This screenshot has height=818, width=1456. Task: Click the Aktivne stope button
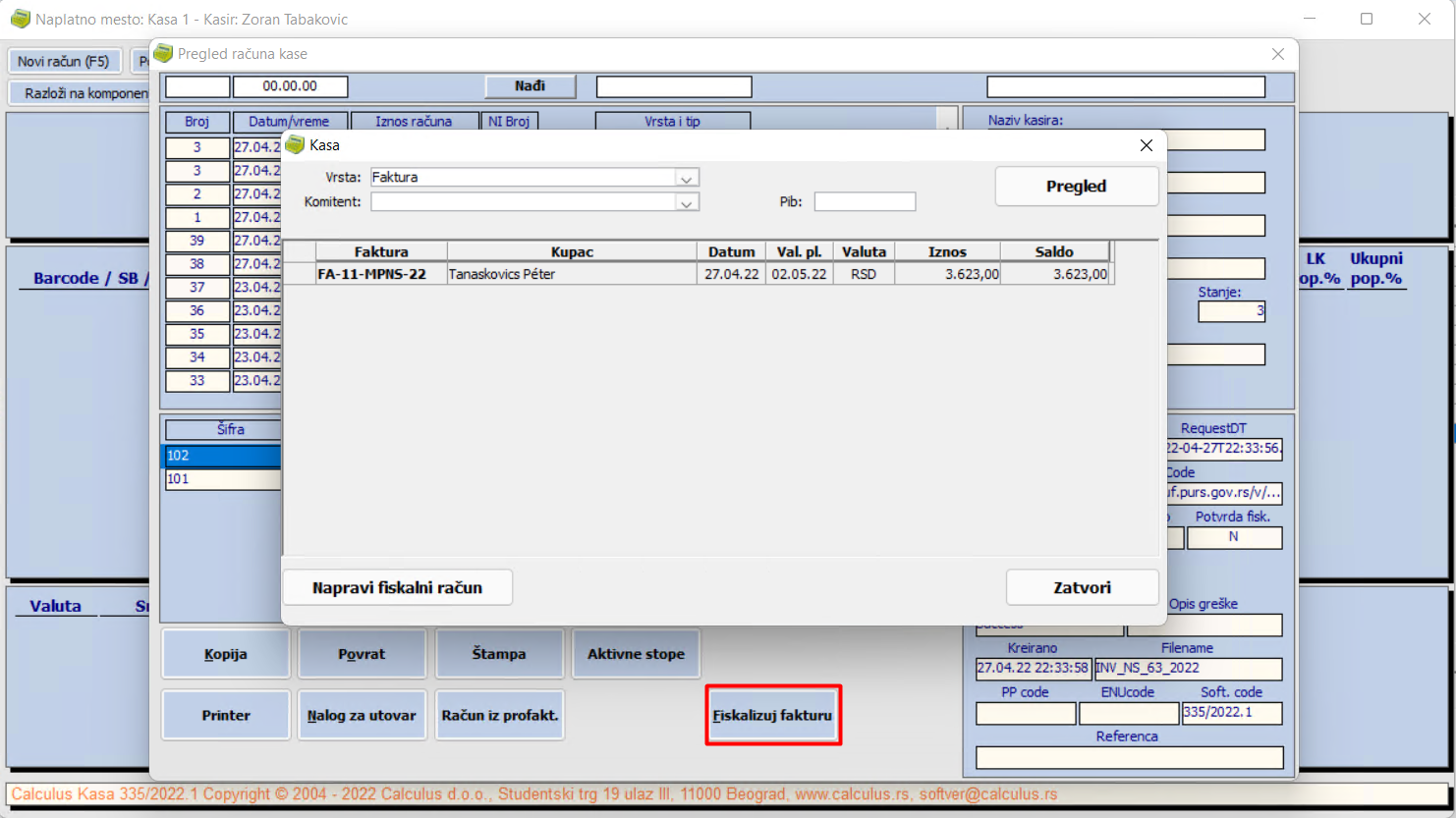click(x=636, y=654)
